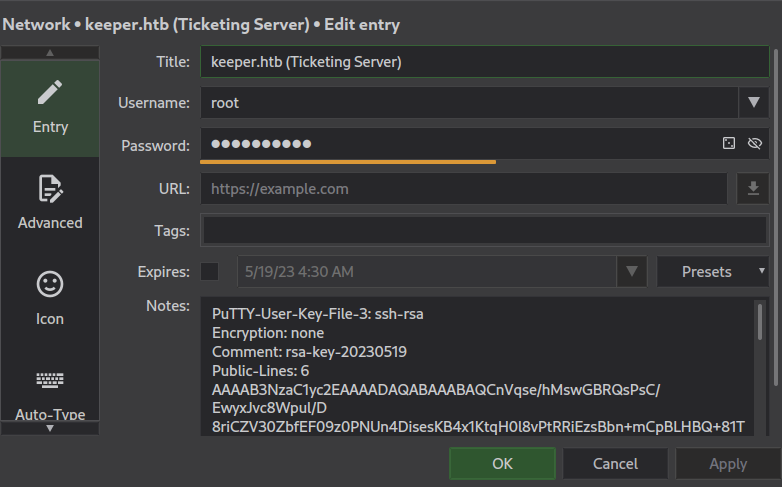Click the Cancel button
Image resolution: width=782 pixels, height=487 pixels.
pos(615,463)
